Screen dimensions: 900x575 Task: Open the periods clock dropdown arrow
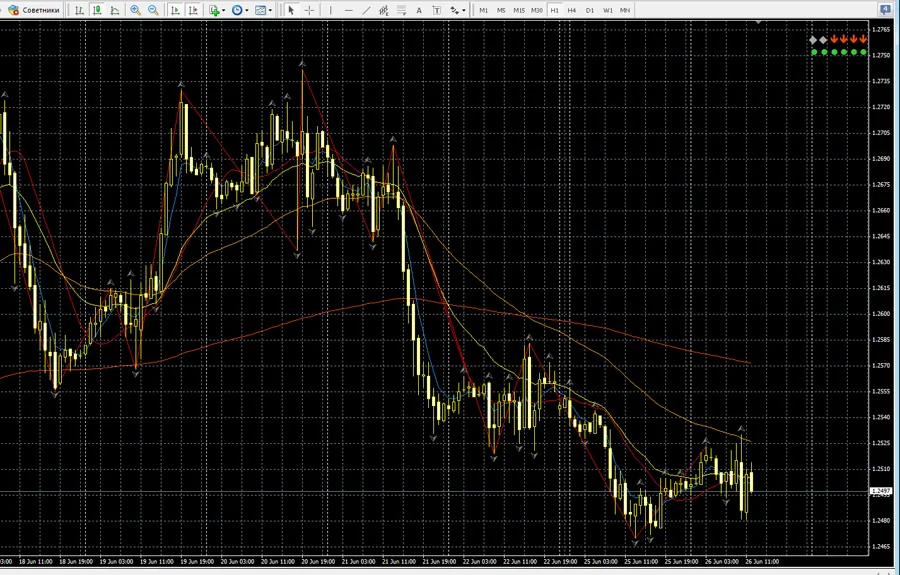[247, 10]
